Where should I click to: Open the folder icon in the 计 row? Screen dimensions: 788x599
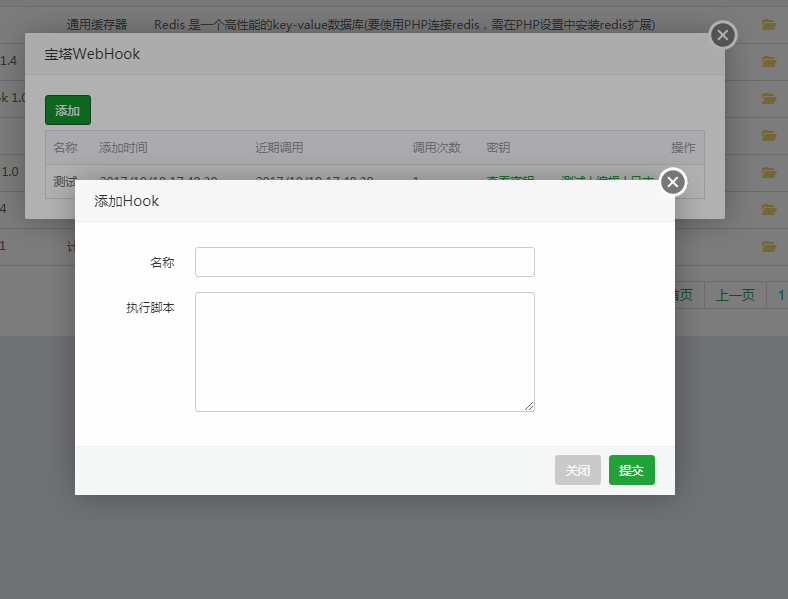769,246
